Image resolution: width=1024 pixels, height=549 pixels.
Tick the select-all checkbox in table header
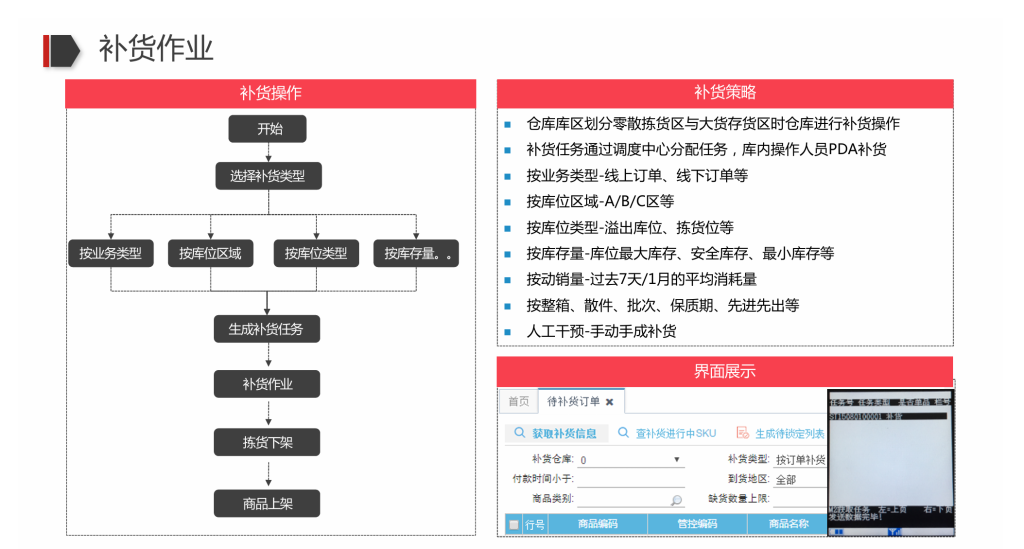point(513,524)
